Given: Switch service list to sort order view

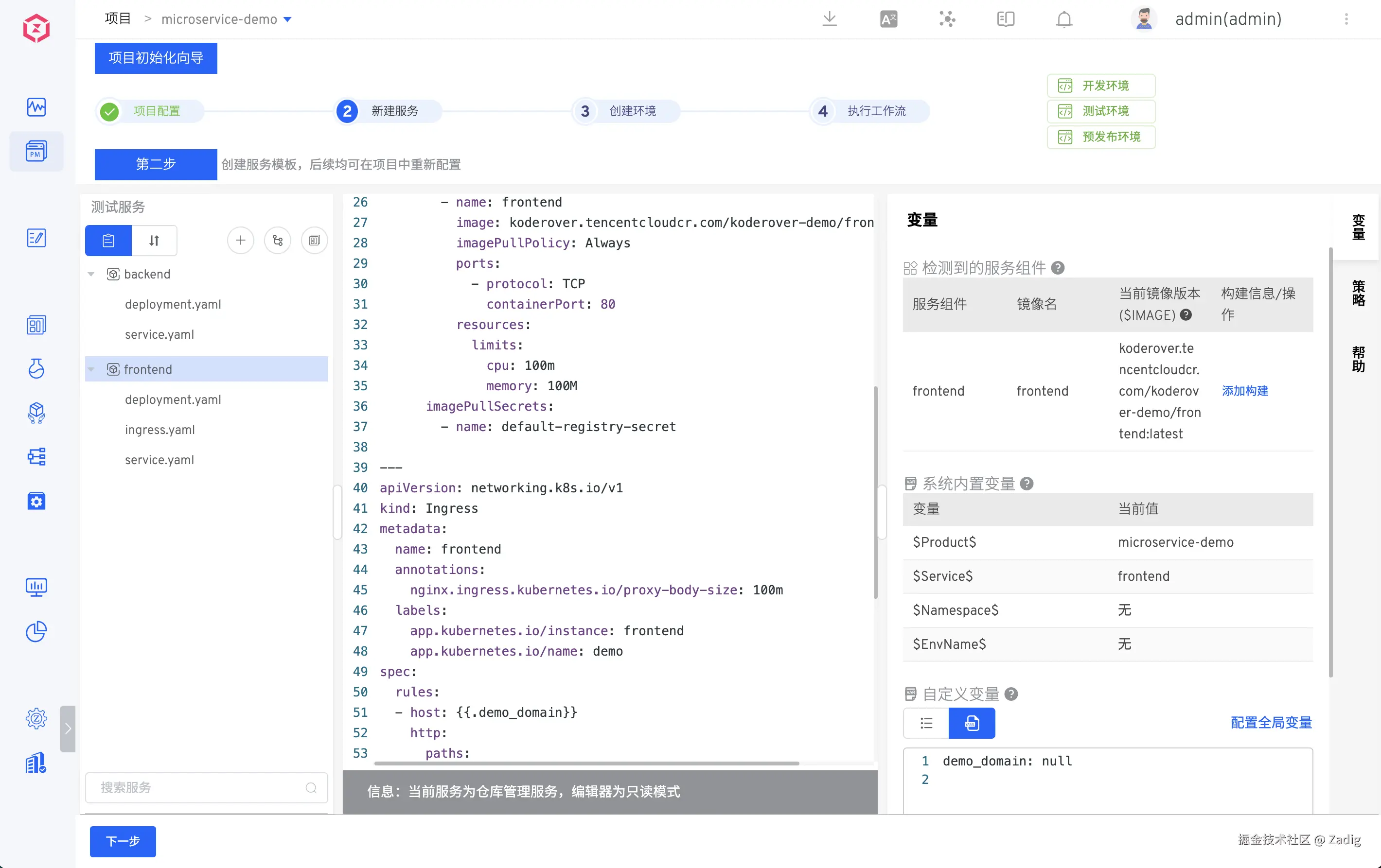Looking at the screenshot, I should pos(154,240).
